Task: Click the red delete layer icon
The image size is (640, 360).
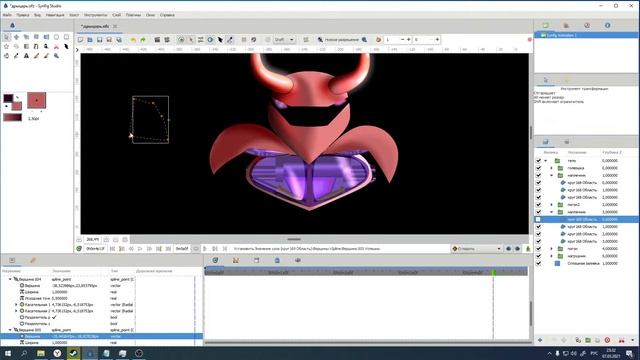Action: [x=607, y=340]
